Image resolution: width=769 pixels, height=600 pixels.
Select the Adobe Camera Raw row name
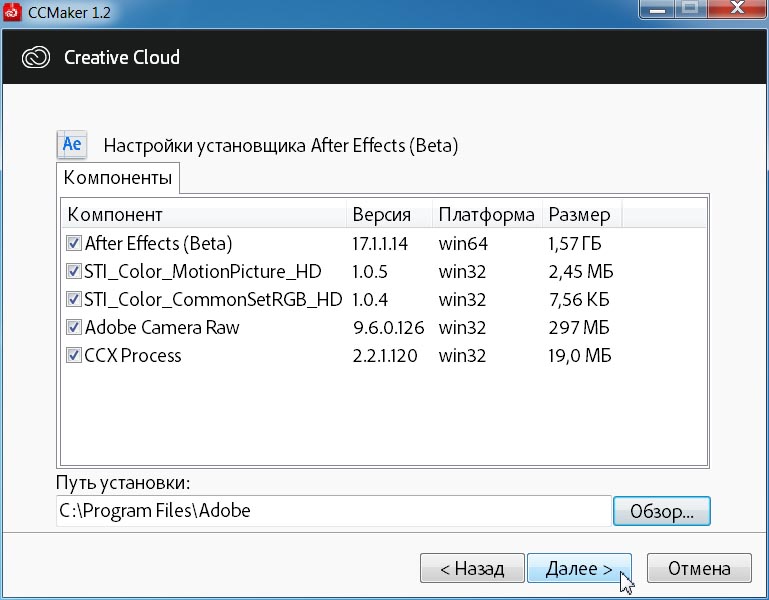click(162, 327)
